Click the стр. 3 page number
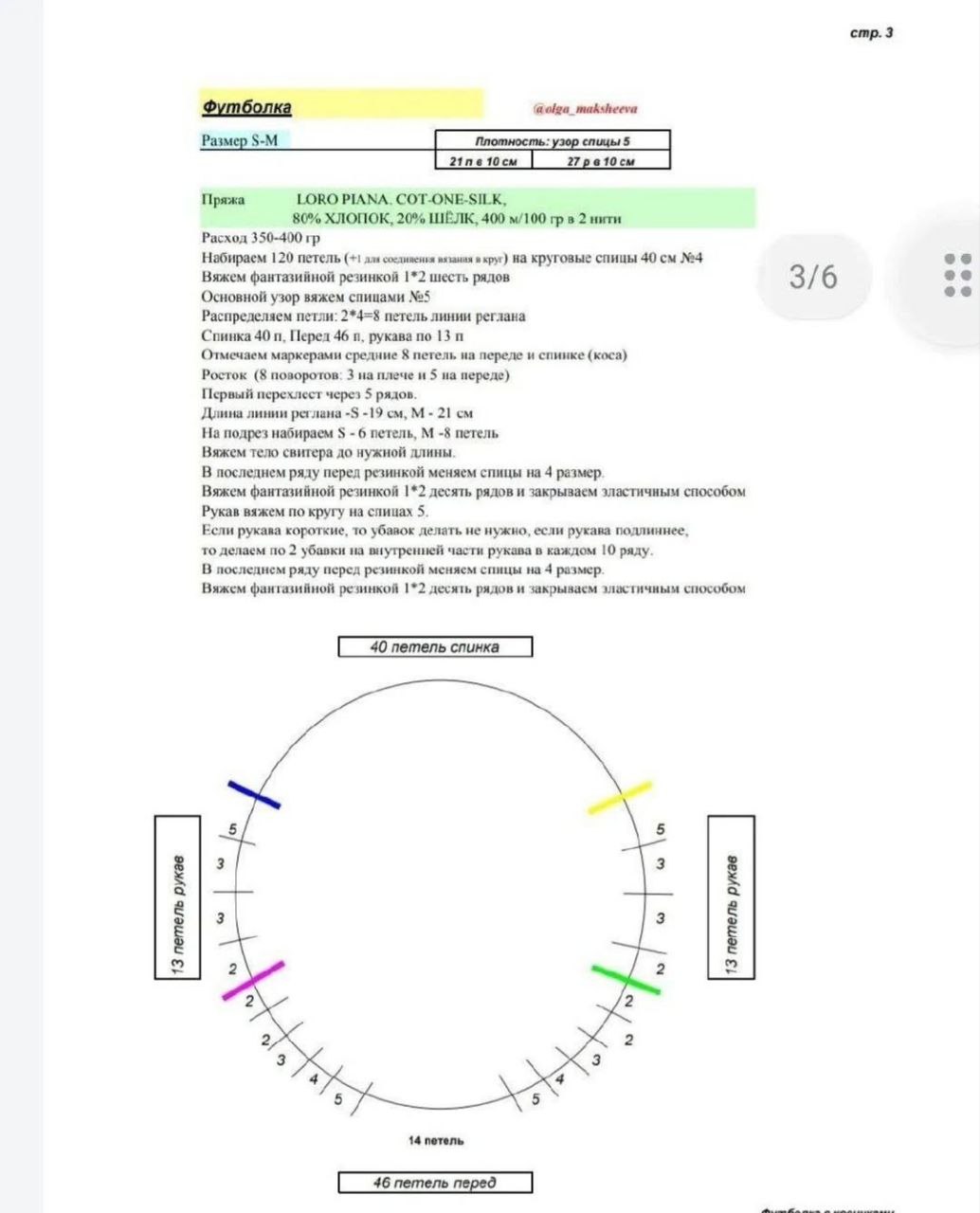Image resolution: width=980 pixels, height=1213 pixels. point(871,33)
